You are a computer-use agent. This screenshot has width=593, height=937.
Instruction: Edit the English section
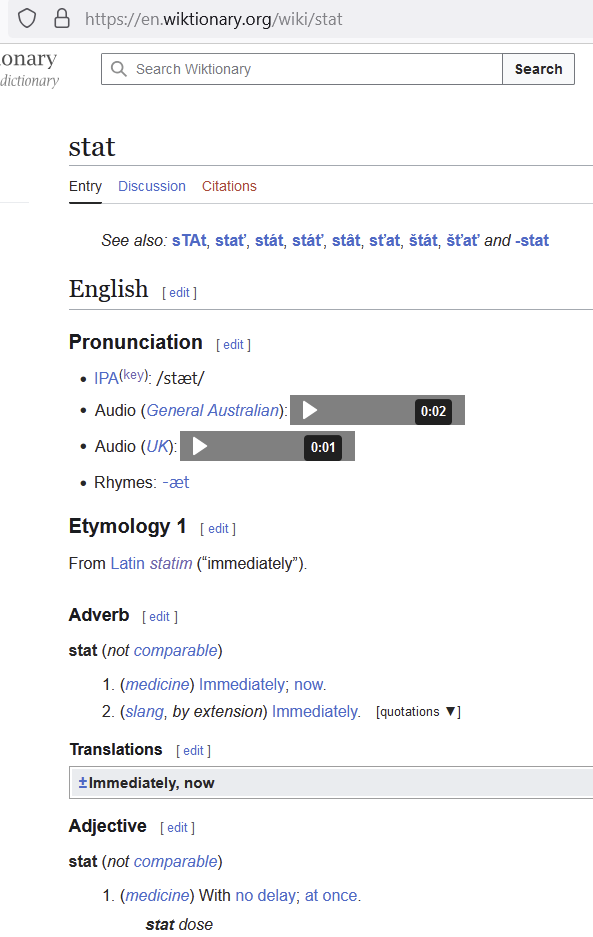tap(179, 293)
